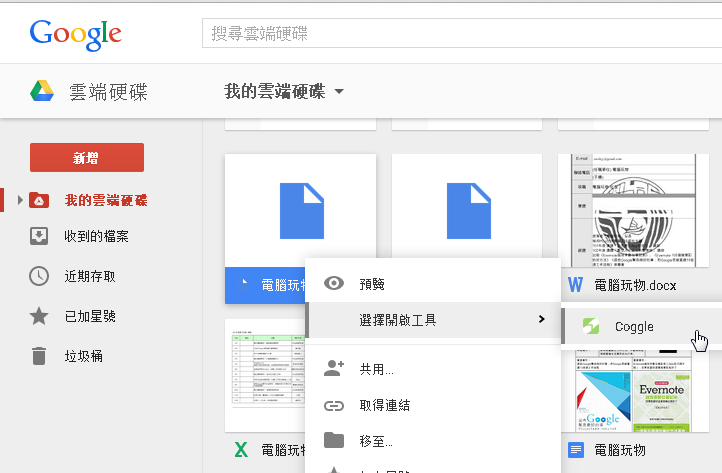Expand the 選擇開啟工具 submenu arrow
Viewport: 722px width, 473px height.
click(x=541, y=319)
